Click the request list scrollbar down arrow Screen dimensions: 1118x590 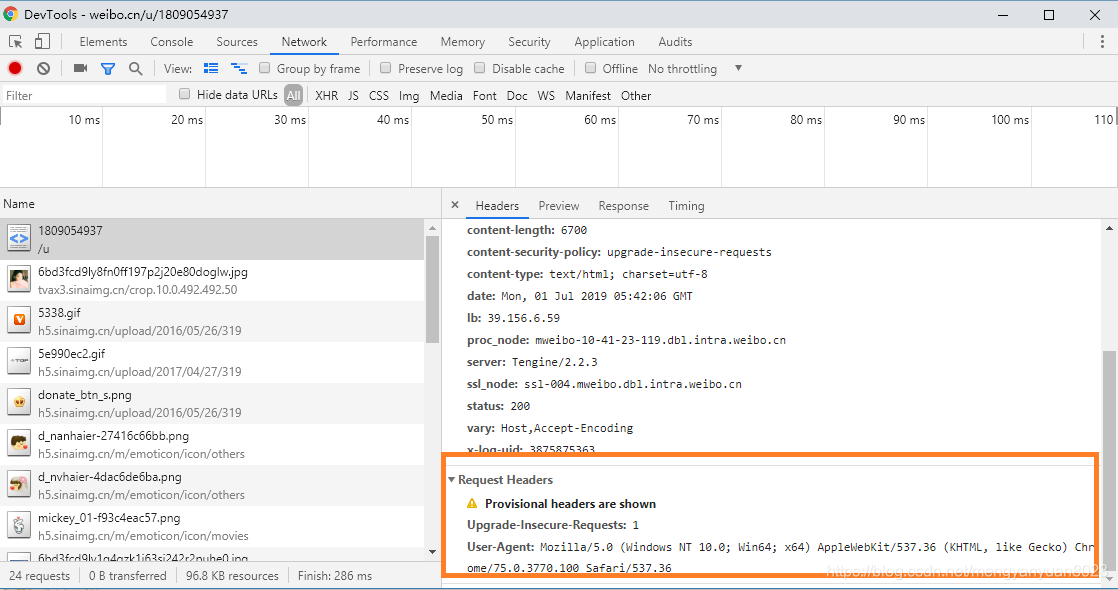pos(432,551)
